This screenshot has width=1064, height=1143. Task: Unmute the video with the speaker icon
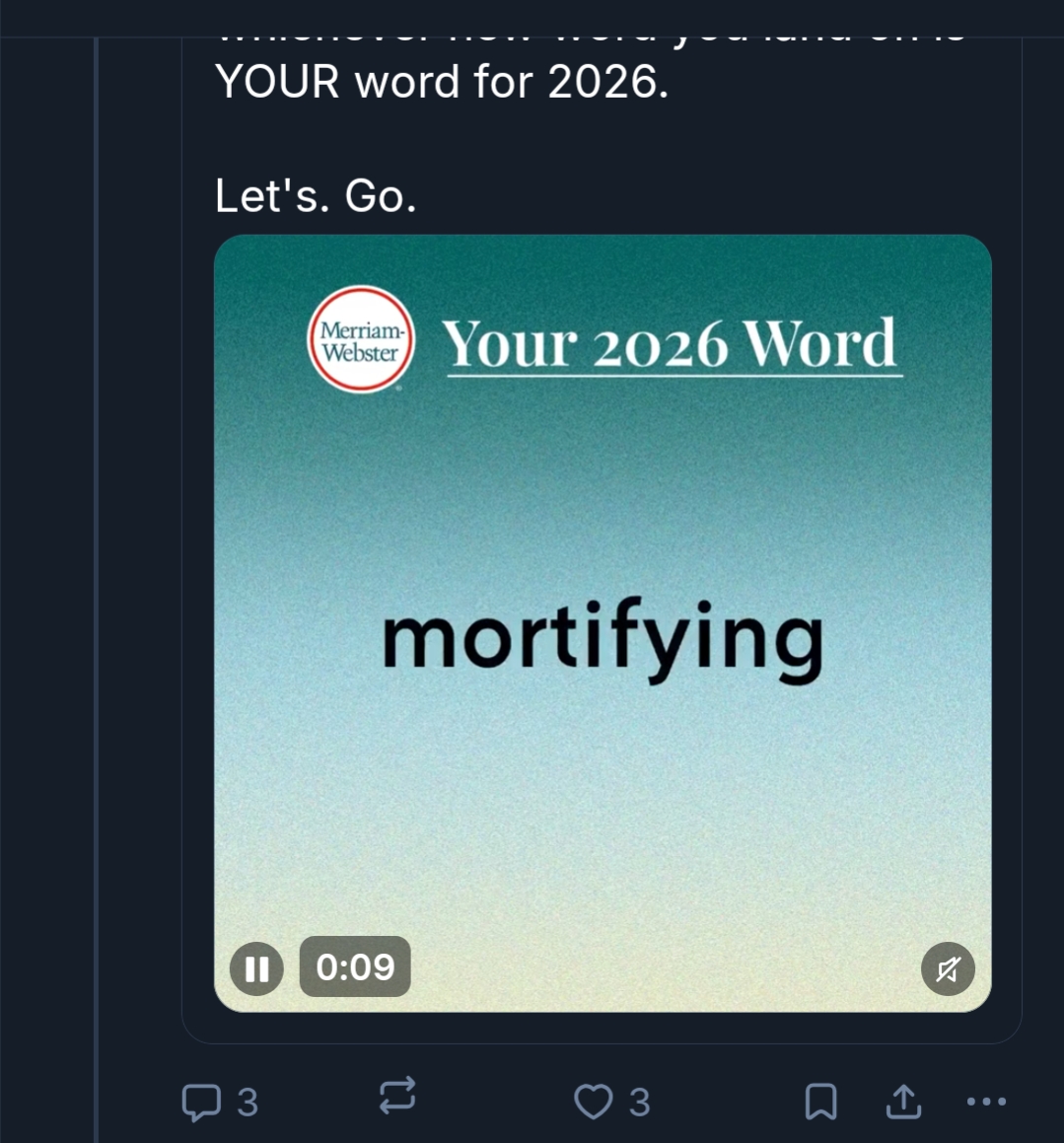[x=948, y=969]
